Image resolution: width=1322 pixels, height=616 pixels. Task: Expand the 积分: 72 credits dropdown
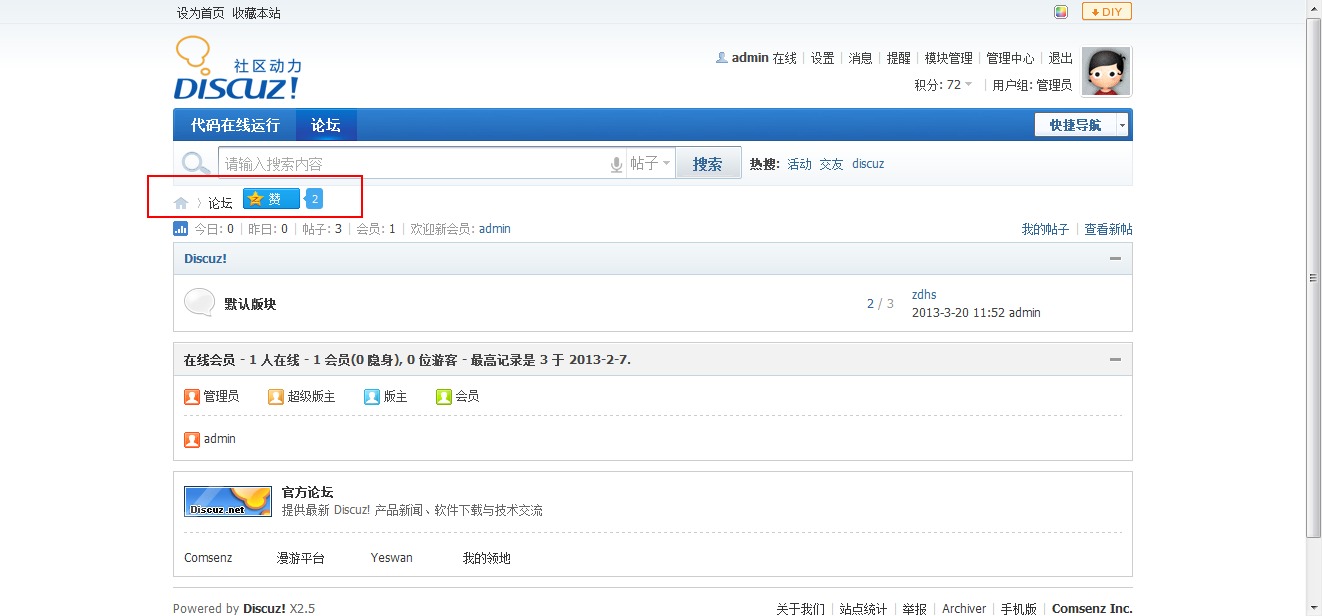[x=943, y=85]
